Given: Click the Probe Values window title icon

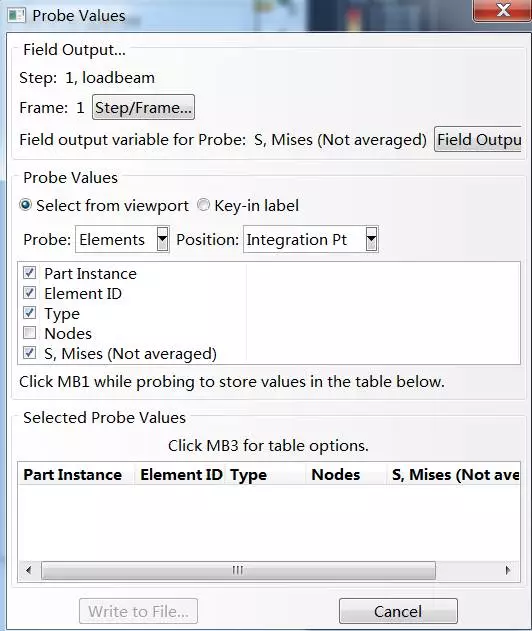Looking at the screenshot, I should click(x=16, y=16).
